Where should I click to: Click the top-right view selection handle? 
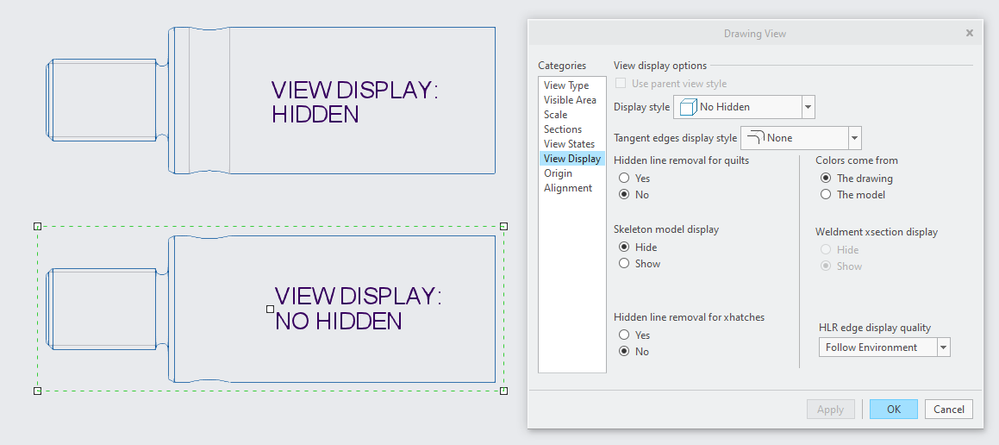504,226
